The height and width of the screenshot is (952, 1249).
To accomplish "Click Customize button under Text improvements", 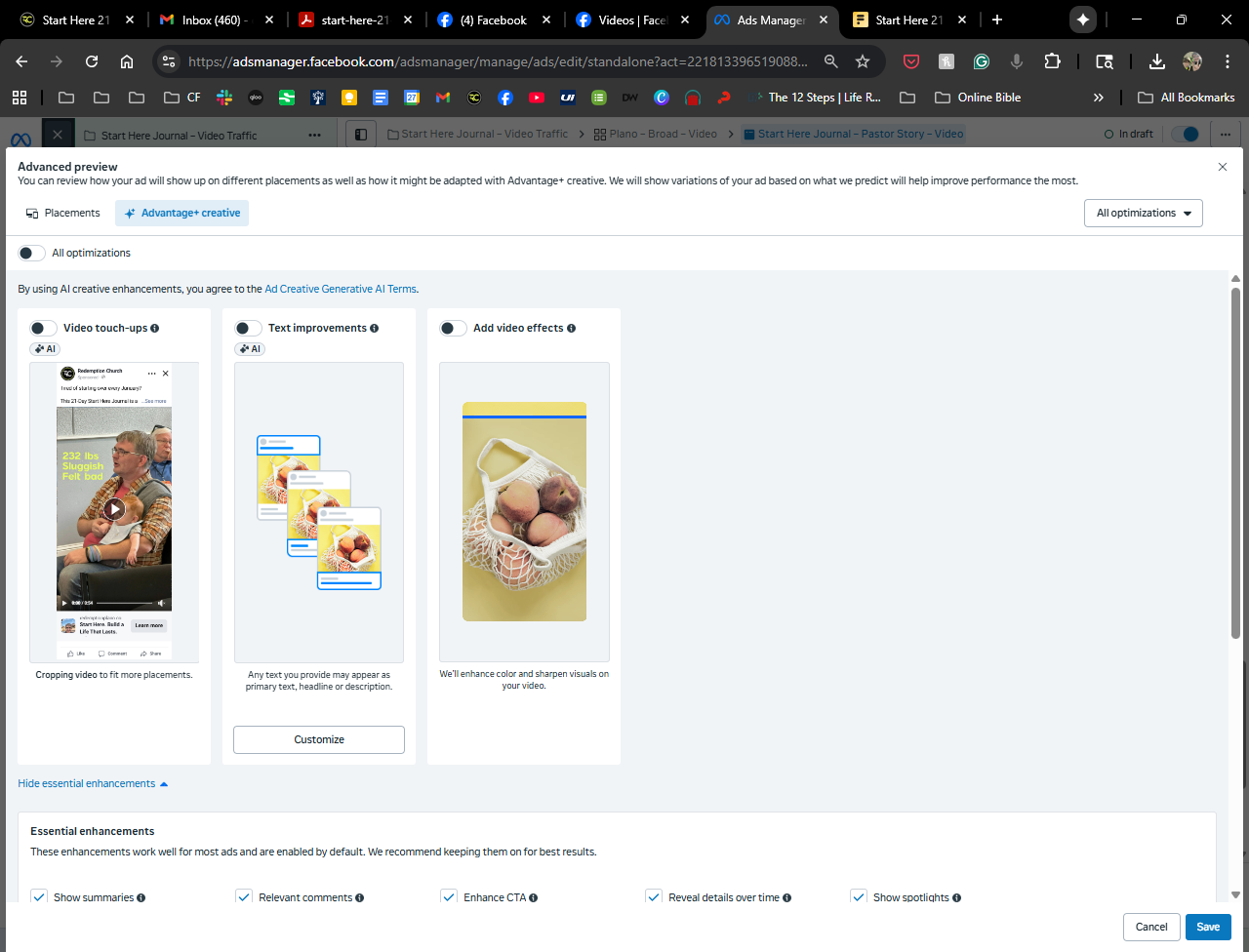I will (x=319, y=739).
